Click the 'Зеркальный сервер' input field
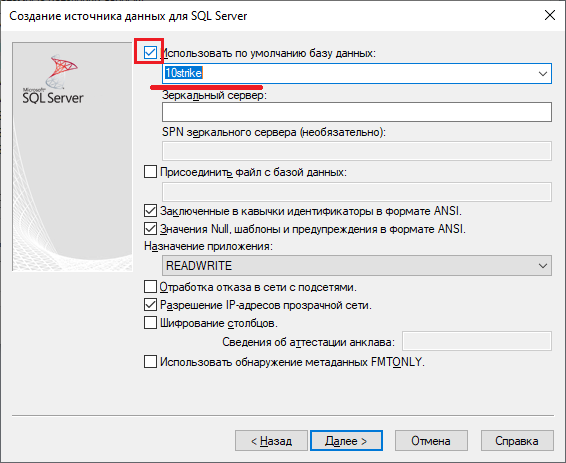 coord(357,112)
